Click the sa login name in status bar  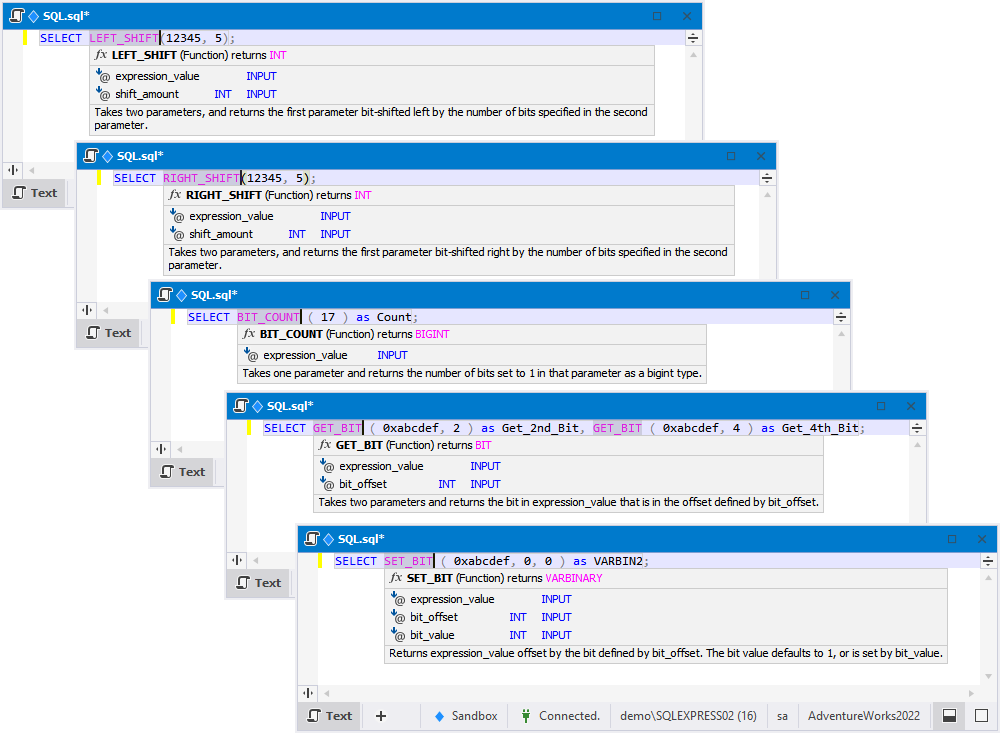(782, 716)
